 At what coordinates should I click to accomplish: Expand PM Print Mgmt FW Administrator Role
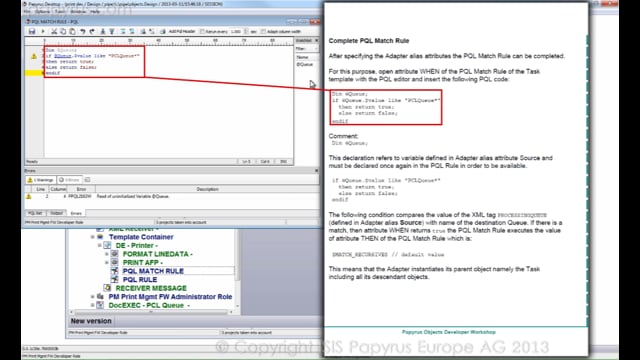[x=93, y=297]
